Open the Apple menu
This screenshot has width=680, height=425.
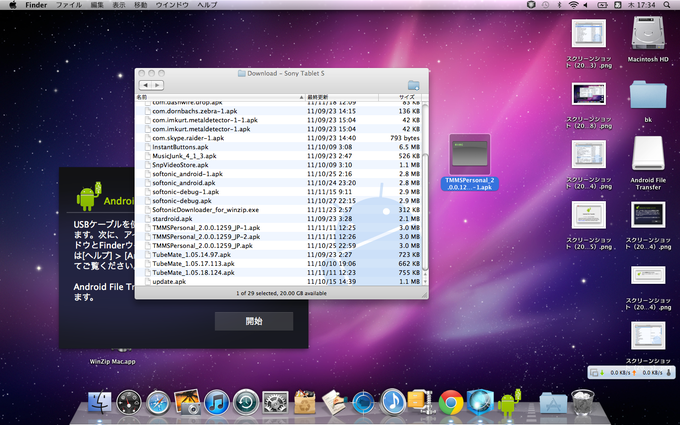point(13,5)
